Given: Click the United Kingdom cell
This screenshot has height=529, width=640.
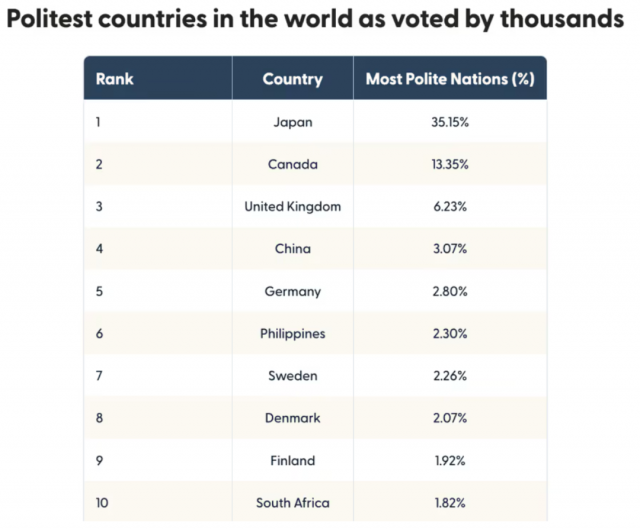Looking at the screenshot, I should [292, 206].
